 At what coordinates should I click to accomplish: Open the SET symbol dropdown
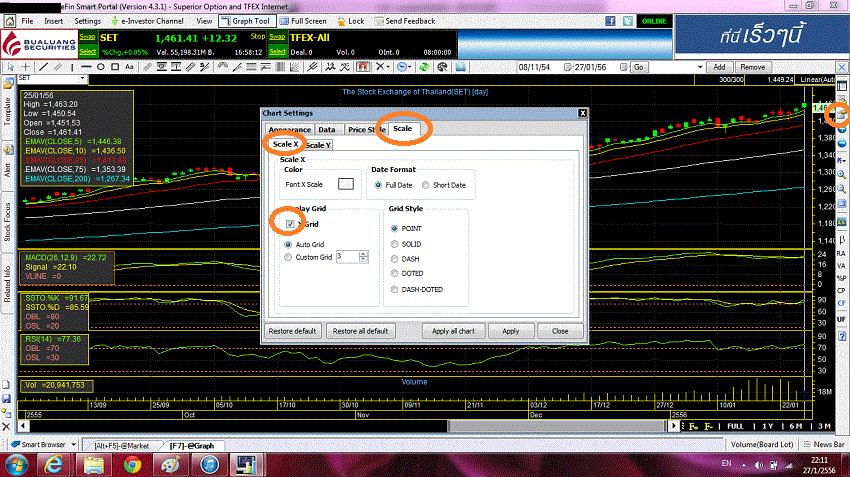click(82, 79)
